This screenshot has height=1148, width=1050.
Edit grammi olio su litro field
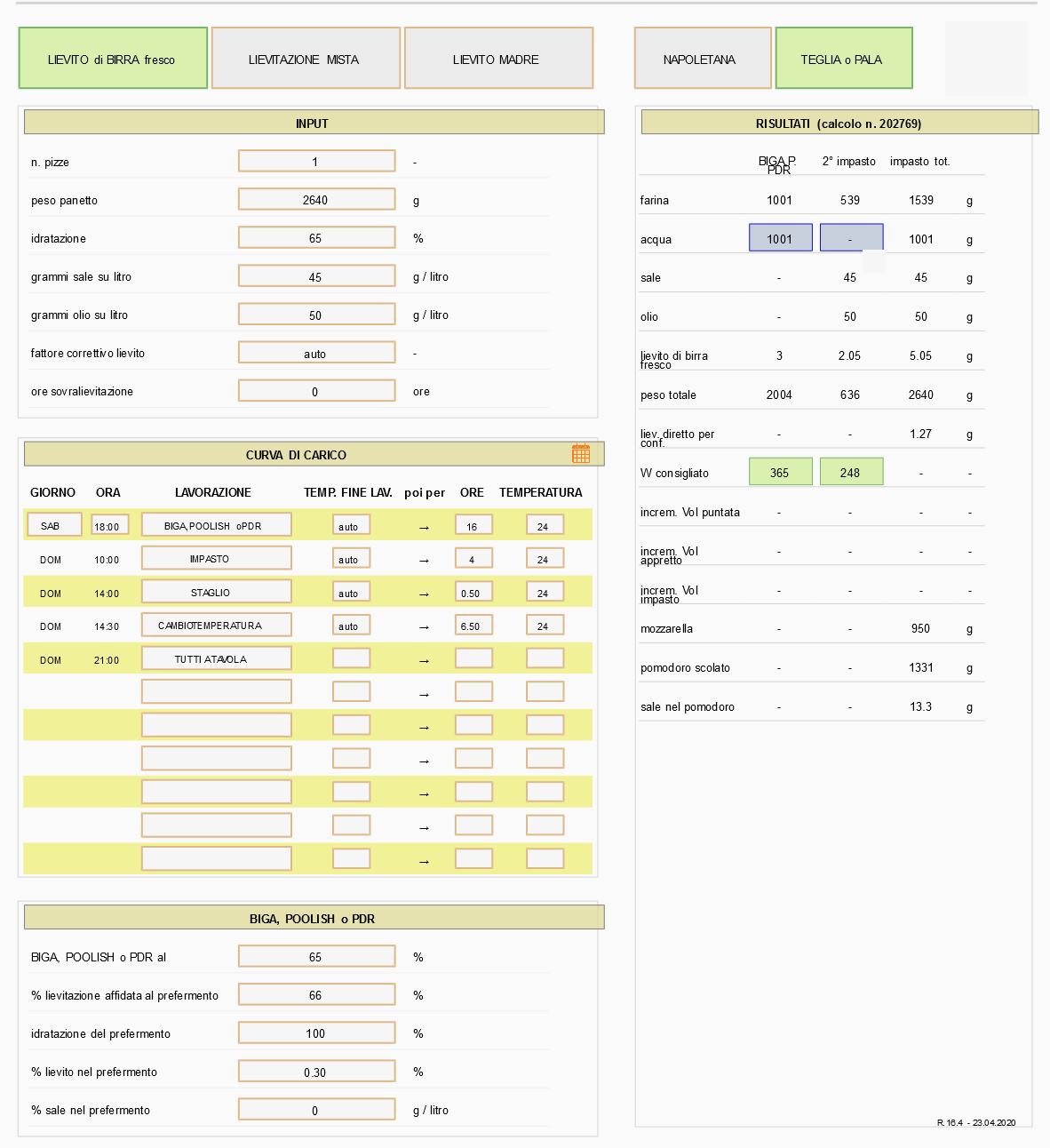tap(316, 315)
